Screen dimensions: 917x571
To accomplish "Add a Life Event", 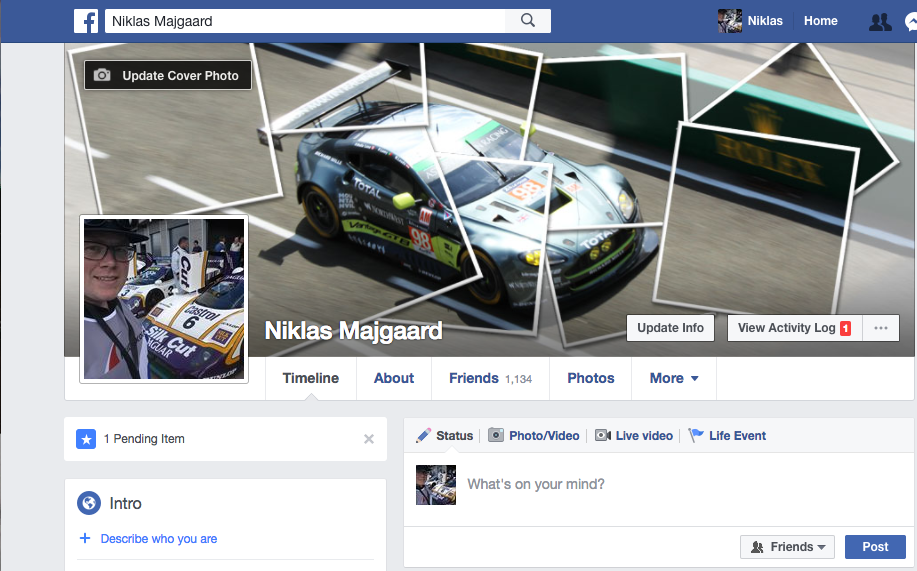I will tap(727, 436).
